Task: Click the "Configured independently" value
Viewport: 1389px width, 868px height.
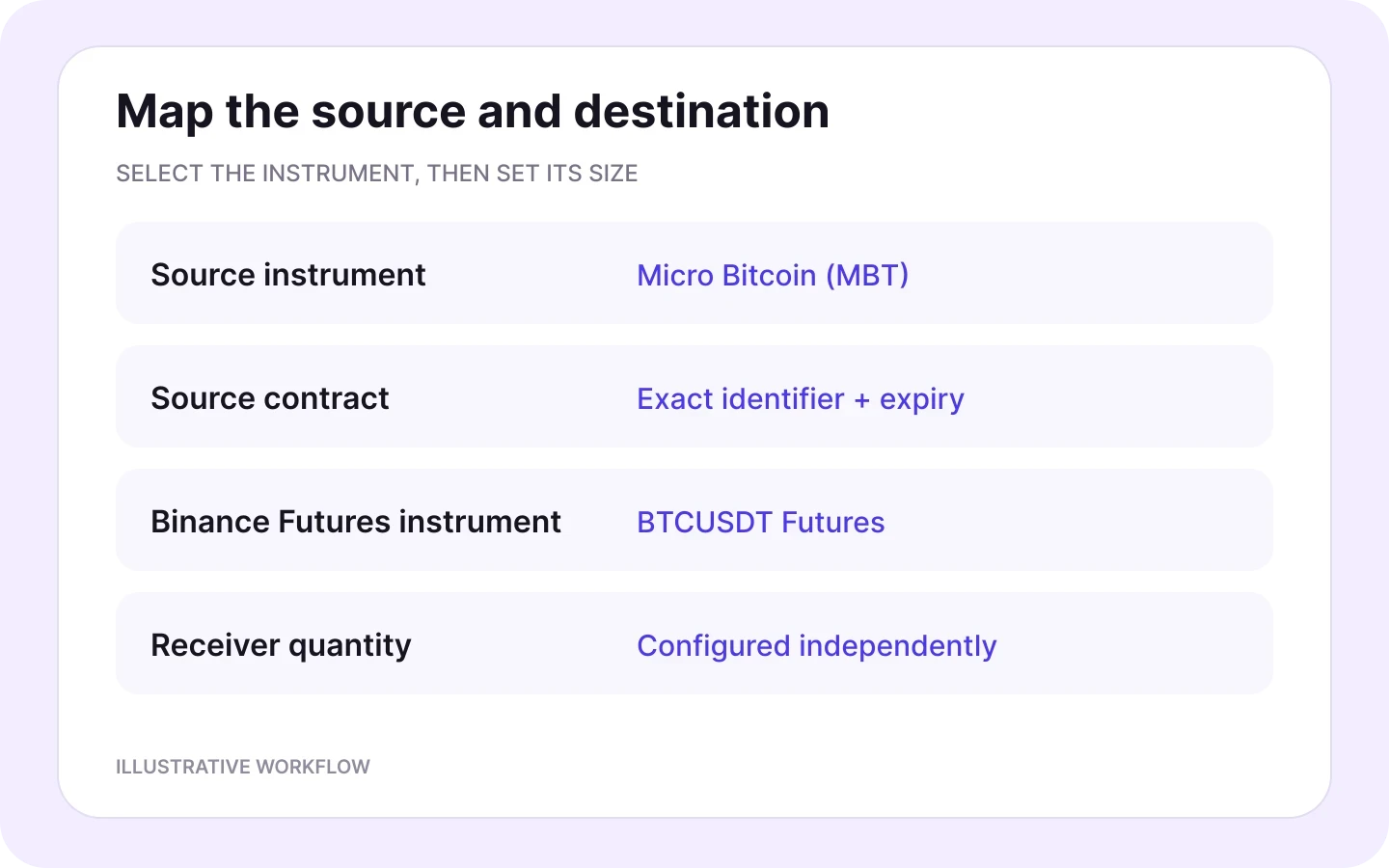Action: [x=817, y=646]
